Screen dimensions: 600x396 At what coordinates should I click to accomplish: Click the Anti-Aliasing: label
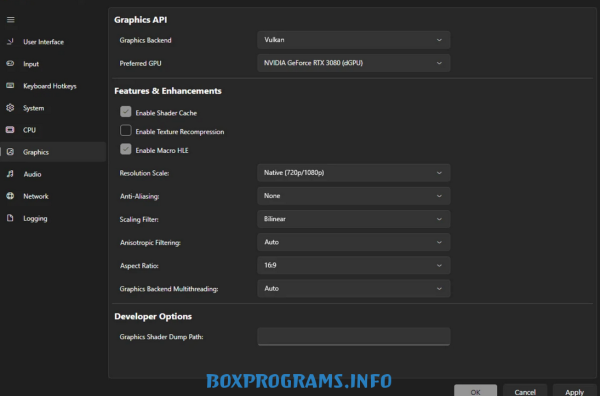(139, 196)
